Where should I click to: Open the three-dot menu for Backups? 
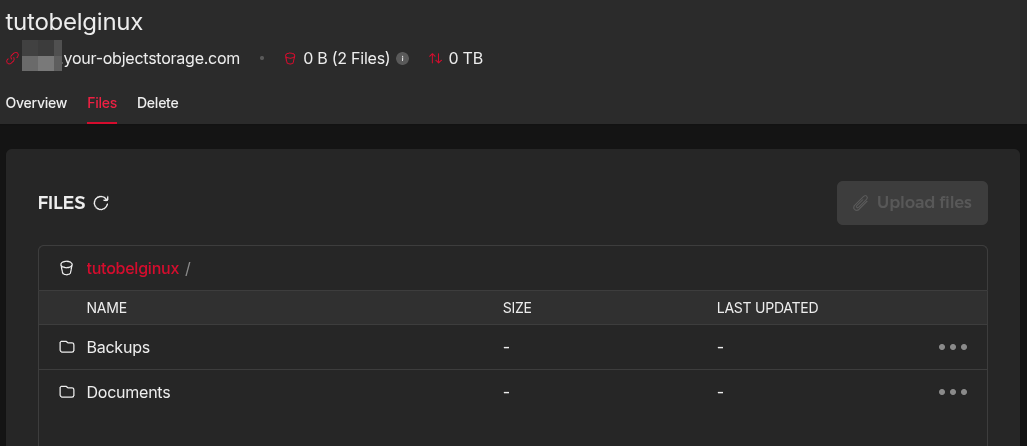coord(953,347)
